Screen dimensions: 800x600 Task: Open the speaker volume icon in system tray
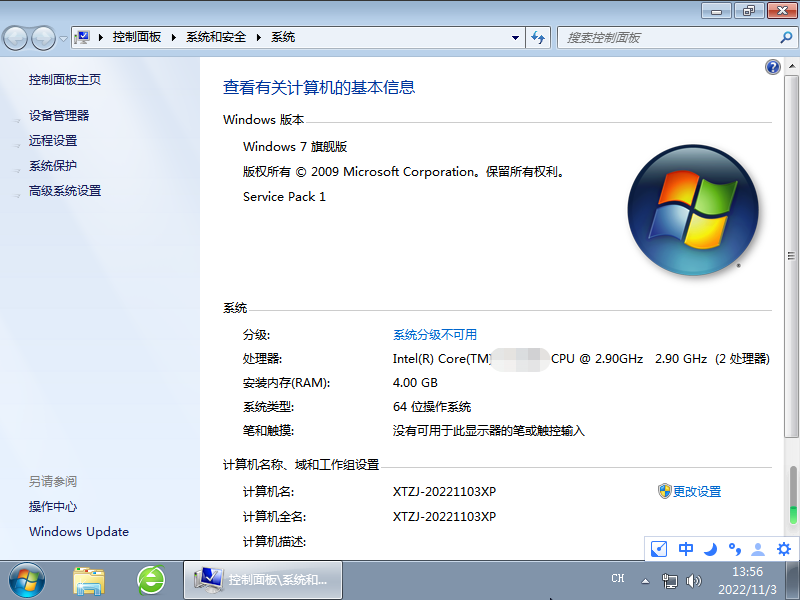(x=695, y=578)
